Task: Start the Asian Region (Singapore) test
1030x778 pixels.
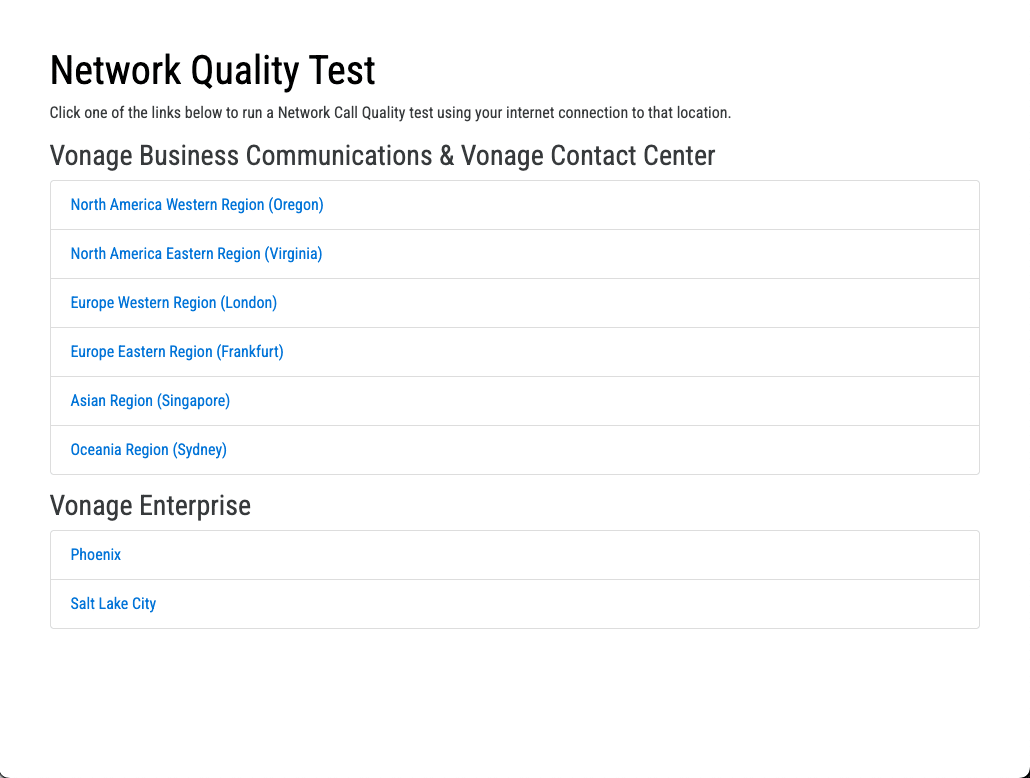Action: point(150,400)
